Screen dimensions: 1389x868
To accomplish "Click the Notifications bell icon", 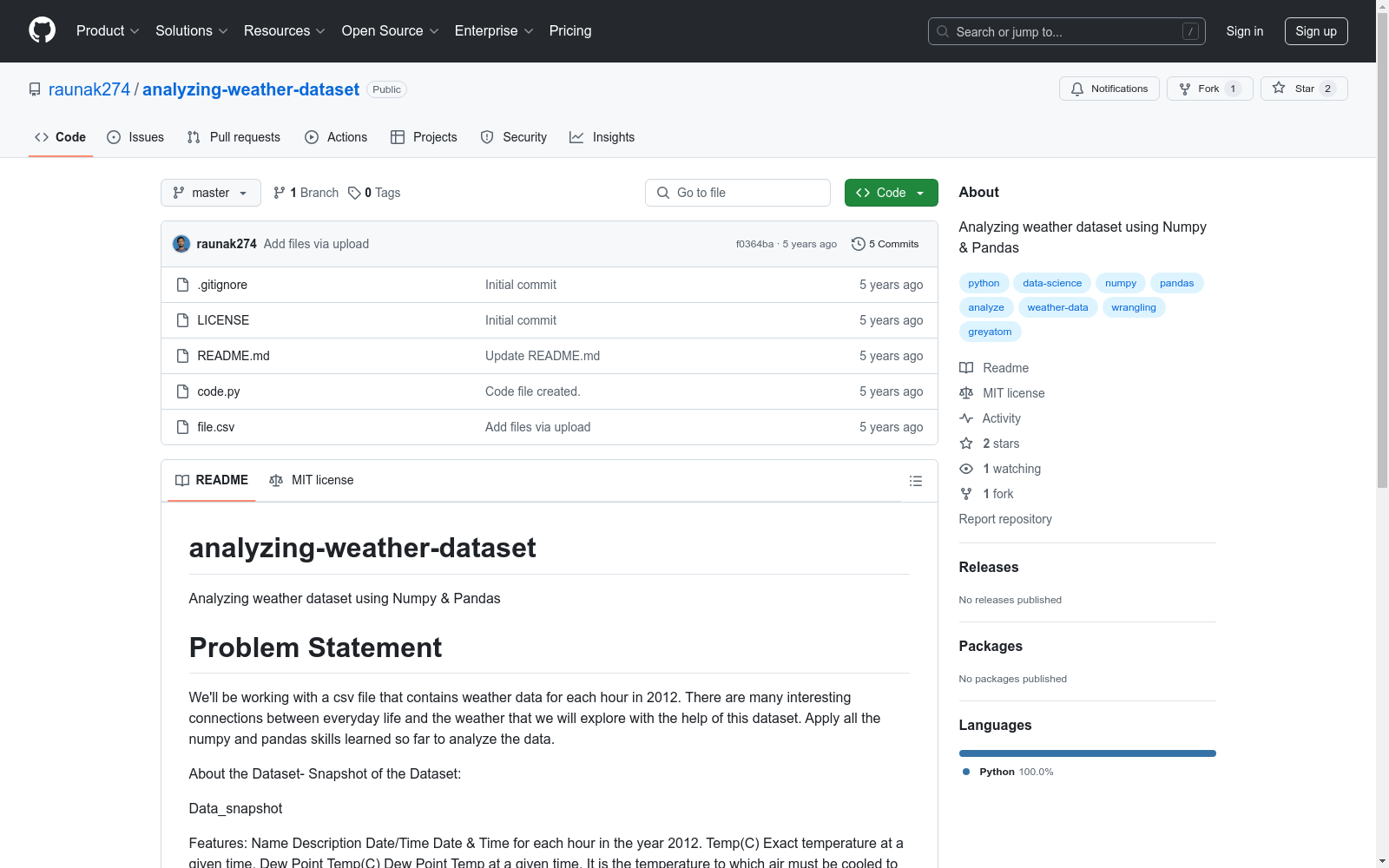I will (1077, 89).
